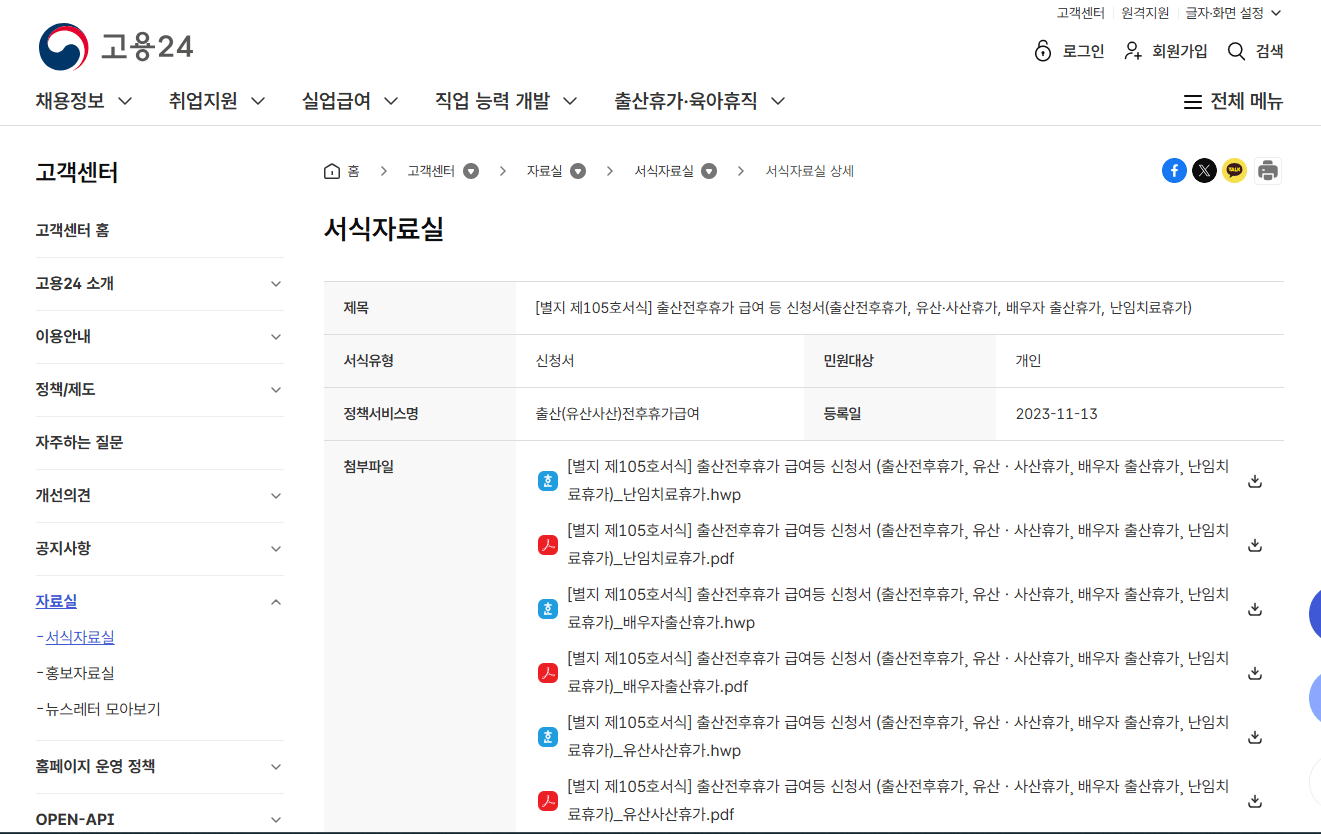Download the 배우자출산휴가 PDF file
This screenshot has width=1321, height=834.
1254,672
